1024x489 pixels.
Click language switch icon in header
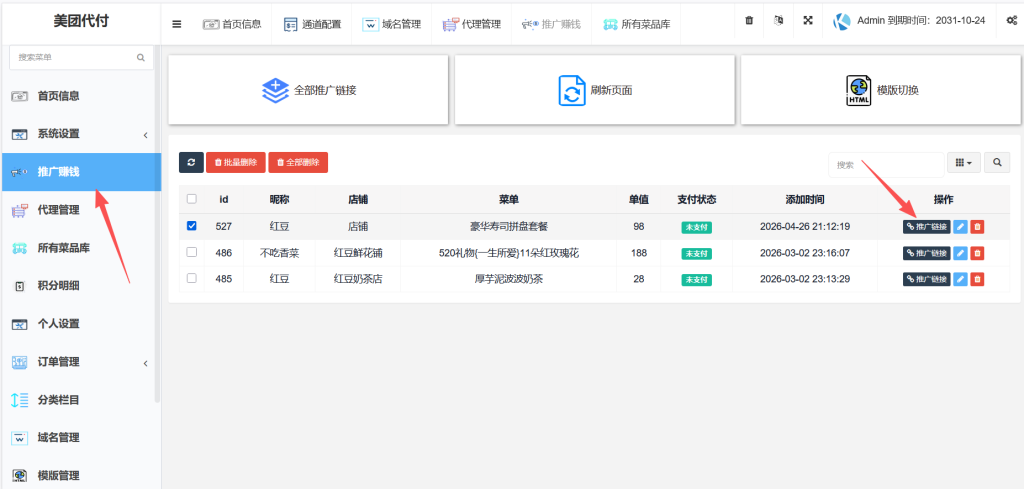pyautogui.click(x=778, y=20)
